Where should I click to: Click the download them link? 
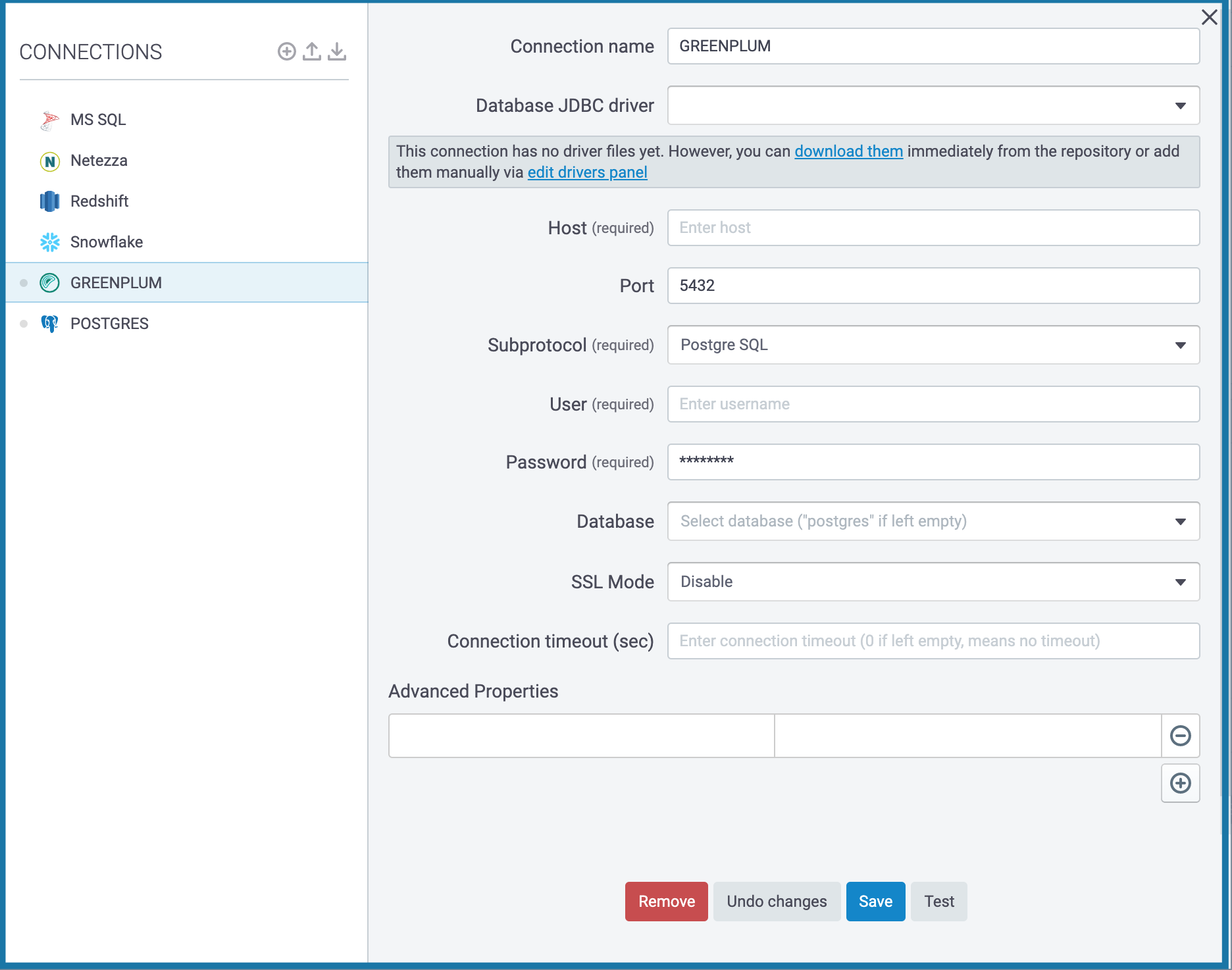[848, 151]
